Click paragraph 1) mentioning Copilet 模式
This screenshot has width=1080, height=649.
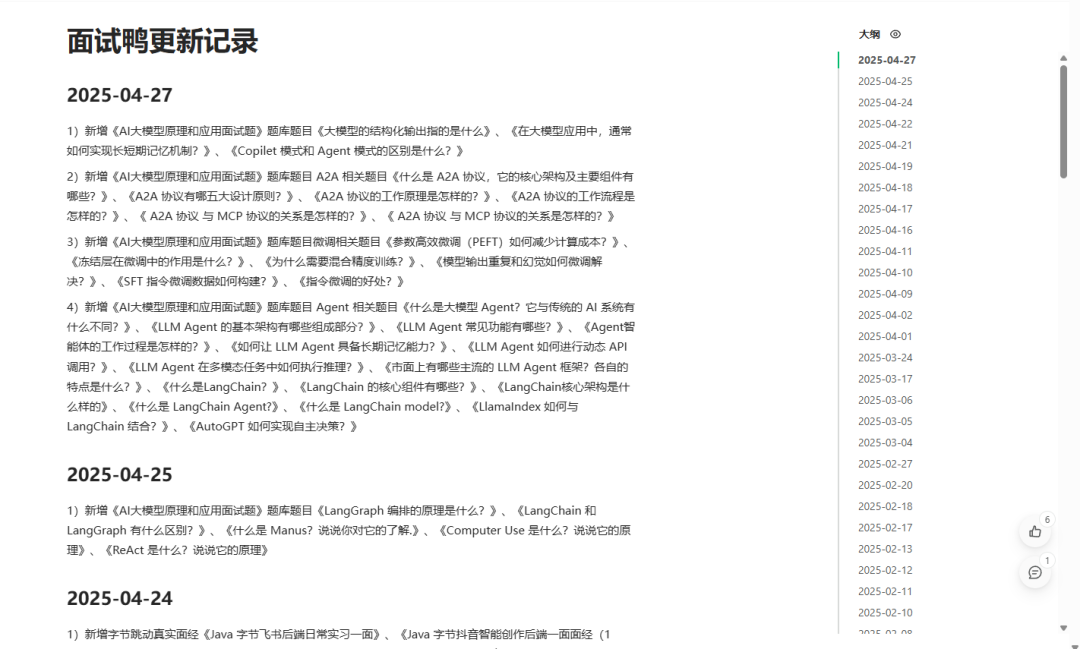coord(350,141)
